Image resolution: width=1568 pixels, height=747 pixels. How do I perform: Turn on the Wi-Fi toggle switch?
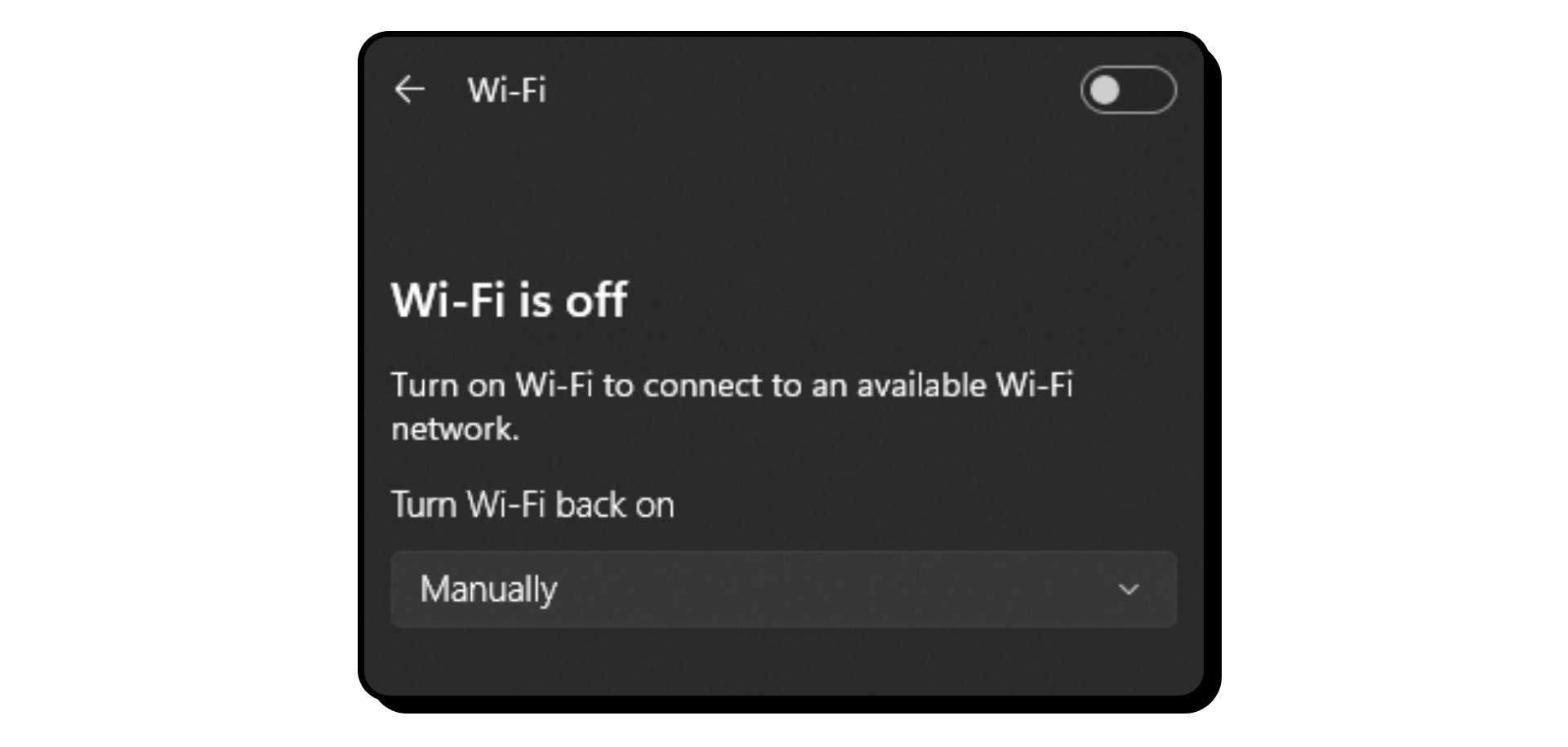click(1128, 90)
